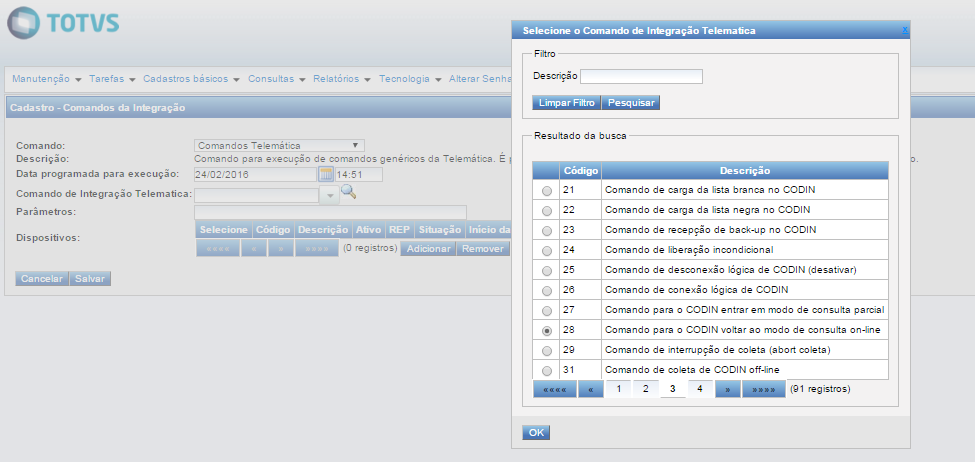Click 'Comando de recepção de back-up no CODIN'
Viewport: 975px width, 462px height.
tap(710, 230)
